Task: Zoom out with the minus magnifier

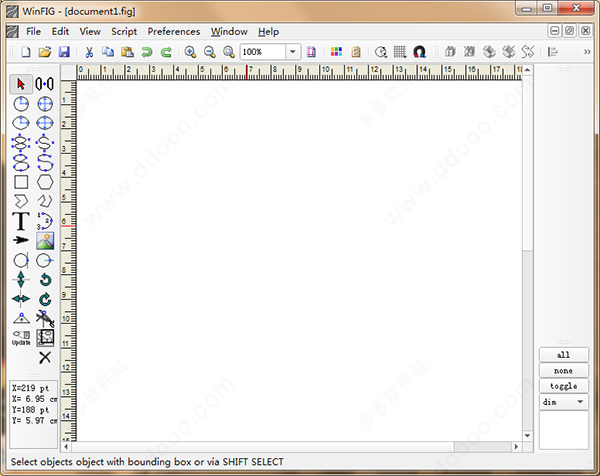Action: coord(210,52)
